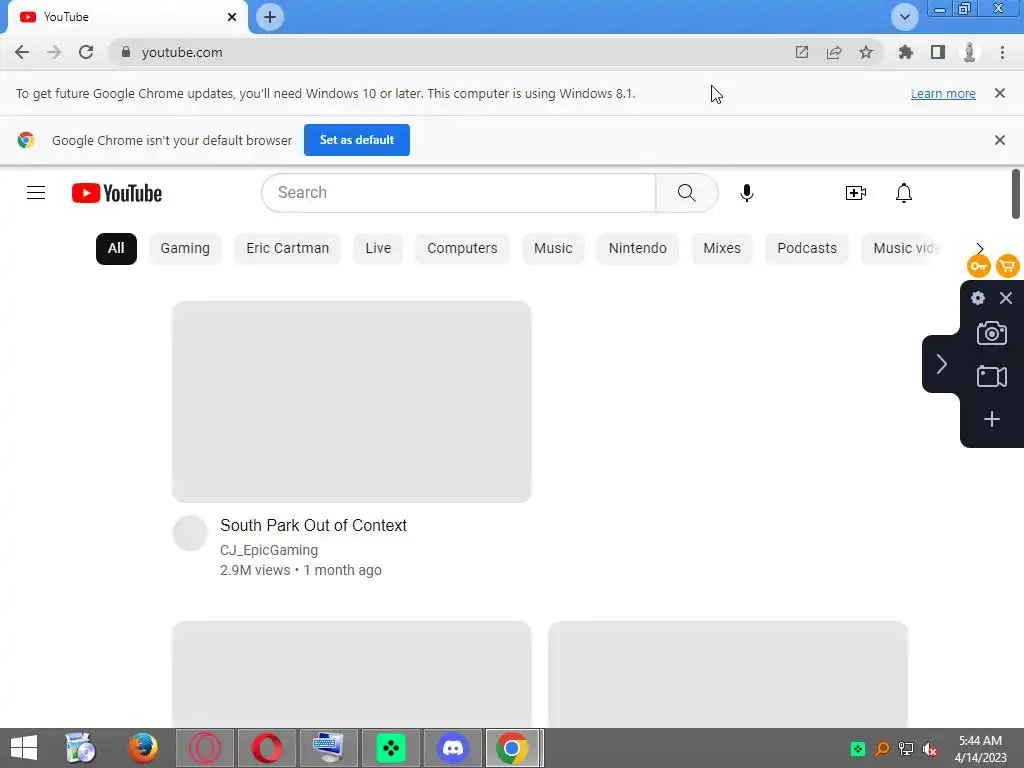Select the Music chip
Image resolution: width=1024 pixels, height=768 pixels.
(553, 248)
